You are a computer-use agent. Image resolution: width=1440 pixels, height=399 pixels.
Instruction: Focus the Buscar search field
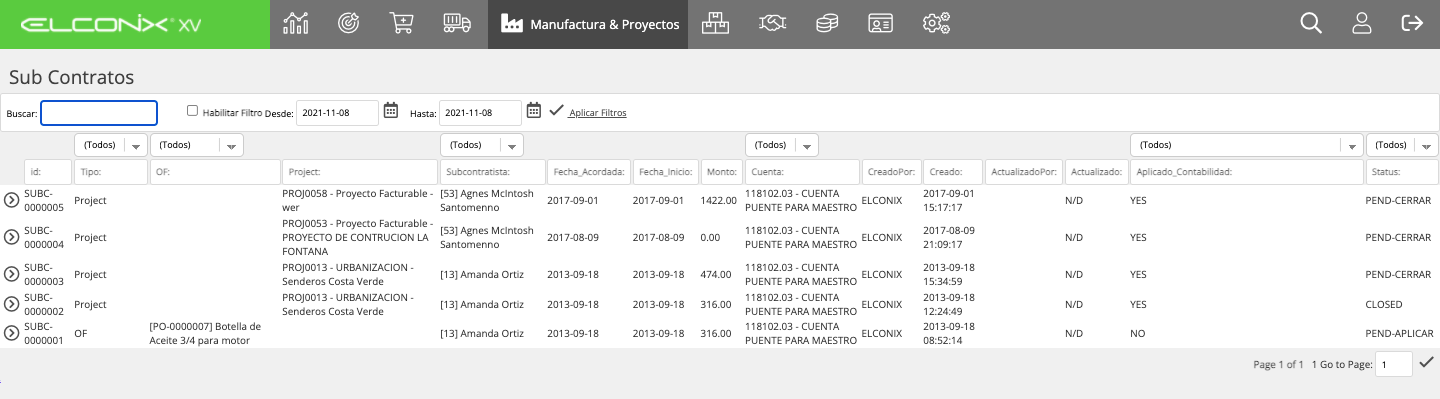pos(99,113)
